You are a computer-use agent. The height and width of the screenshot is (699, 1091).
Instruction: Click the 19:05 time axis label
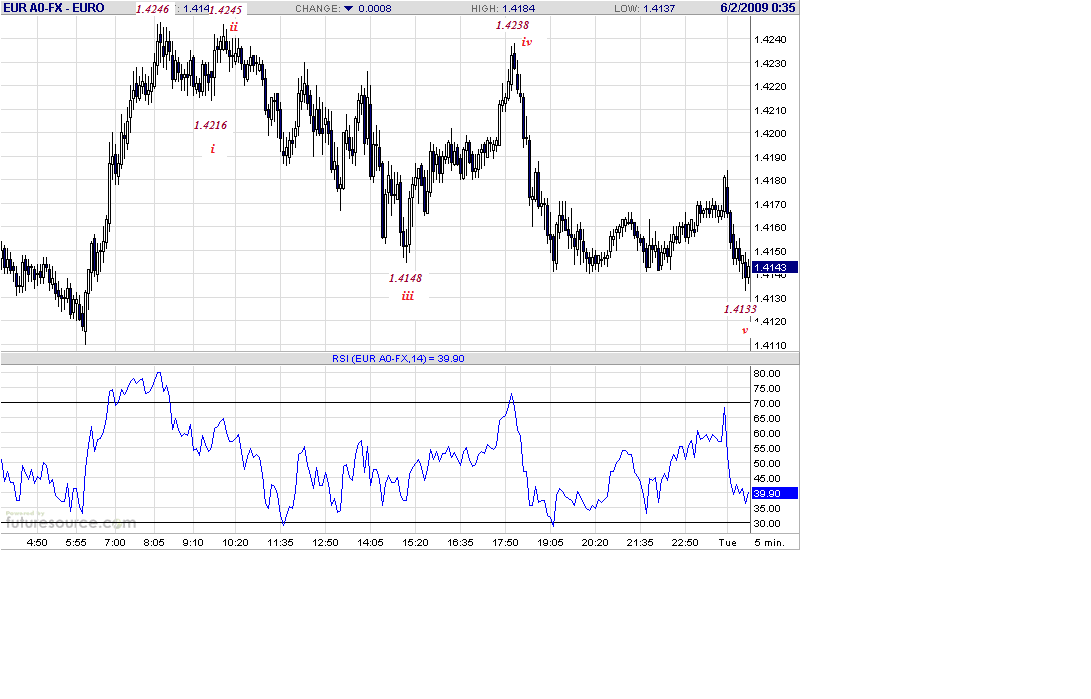[x=550, y=543]
